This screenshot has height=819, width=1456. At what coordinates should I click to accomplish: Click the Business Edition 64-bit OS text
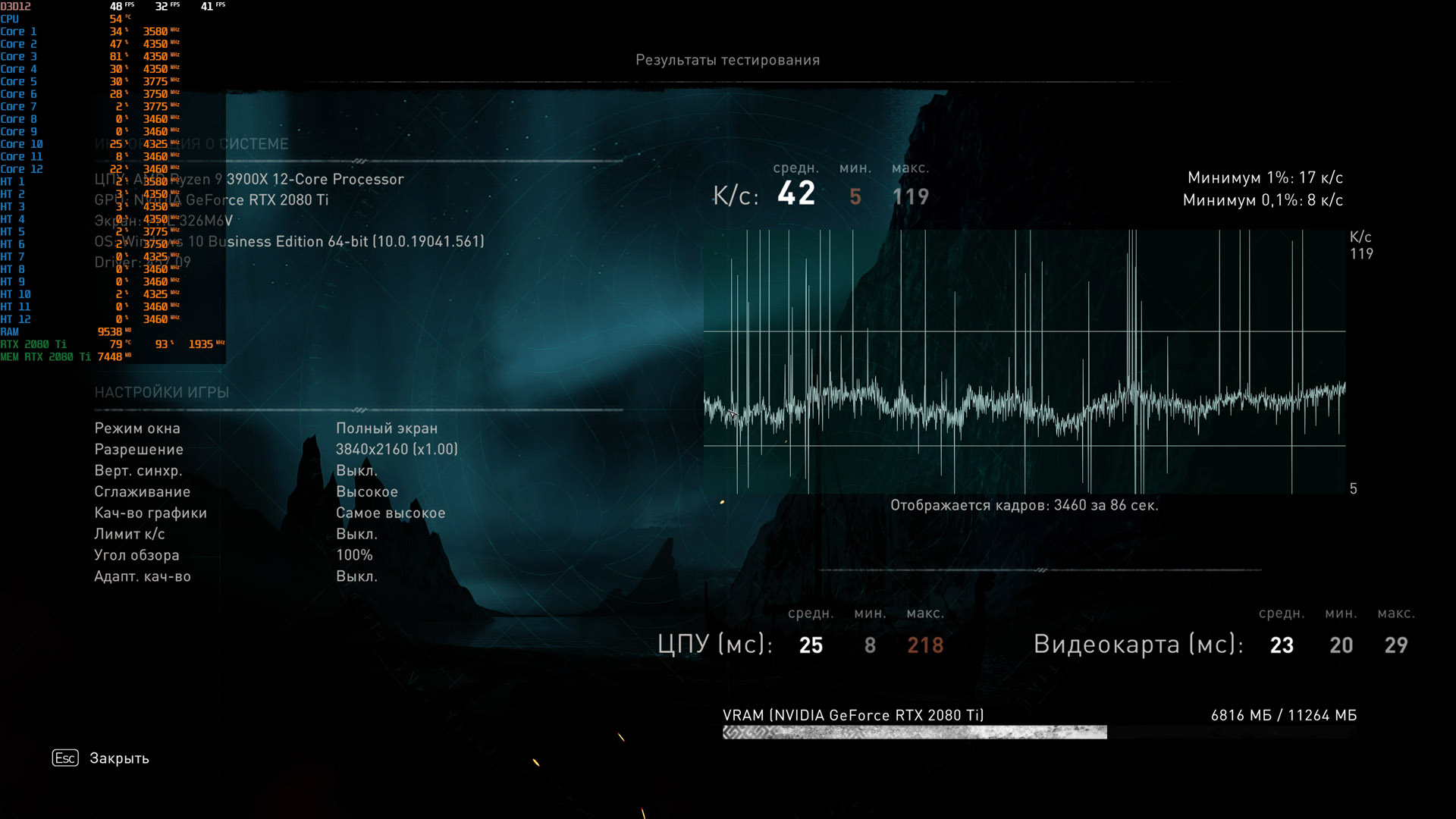[x=347, y=242]
